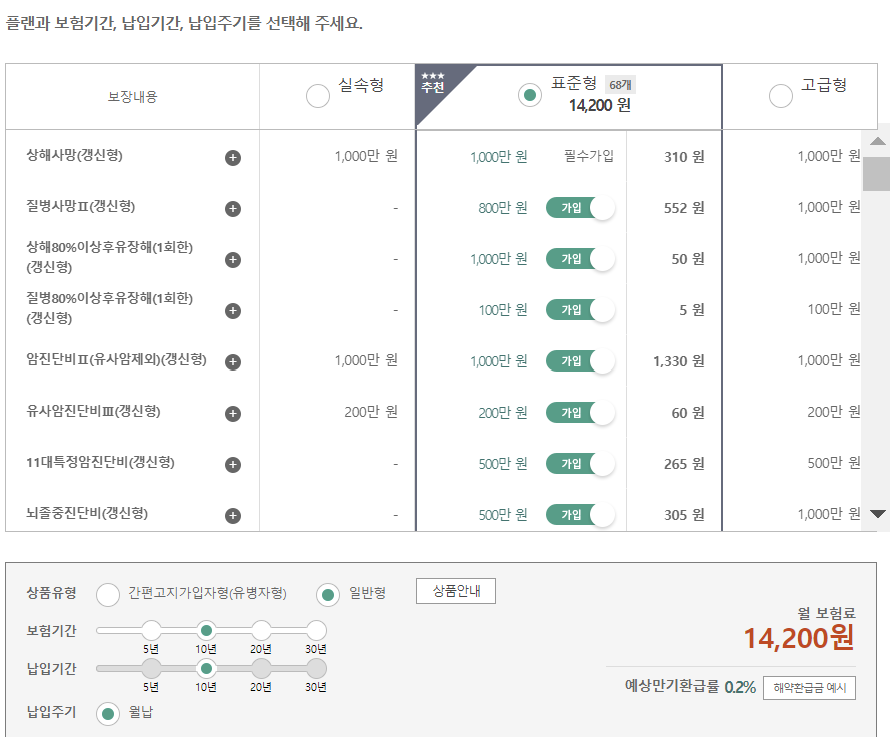This screenshot has width=890, height=738.
Task: Click the 68개 coverage count badge
Action: (620, 85)
